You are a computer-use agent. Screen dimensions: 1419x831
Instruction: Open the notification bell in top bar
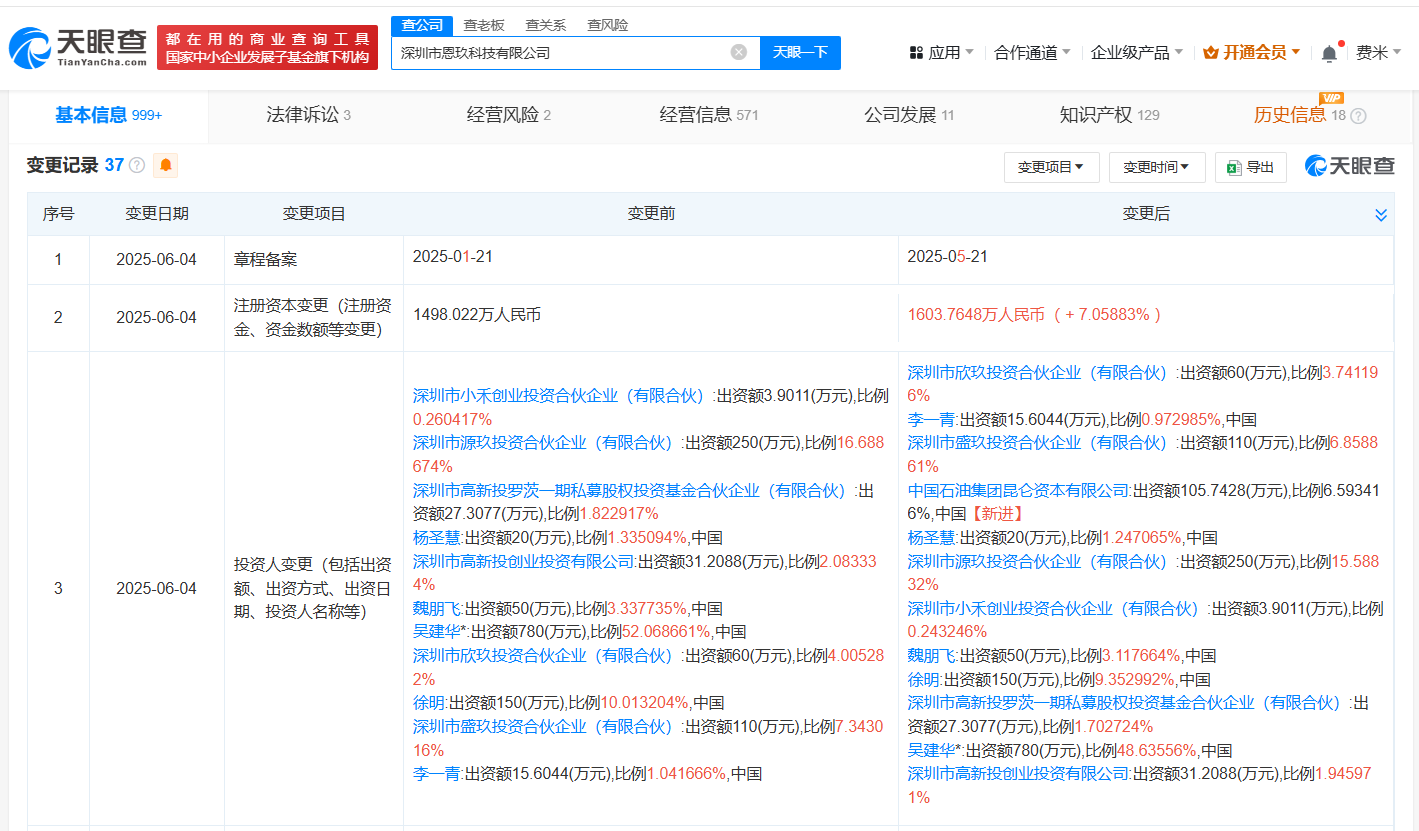[x=1329, y=53]
